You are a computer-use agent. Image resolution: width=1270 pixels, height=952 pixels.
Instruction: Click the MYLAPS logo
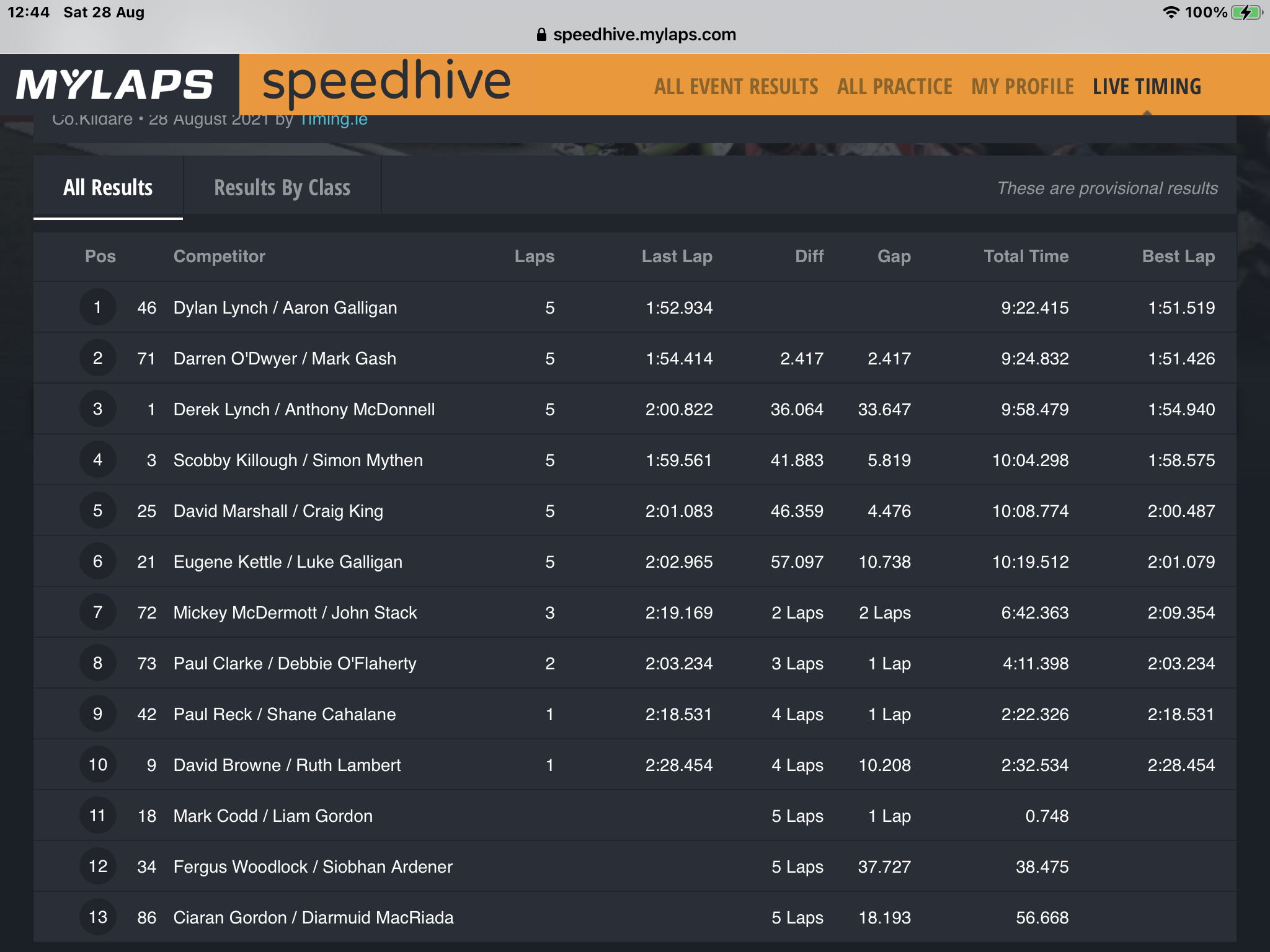[115, 85]
